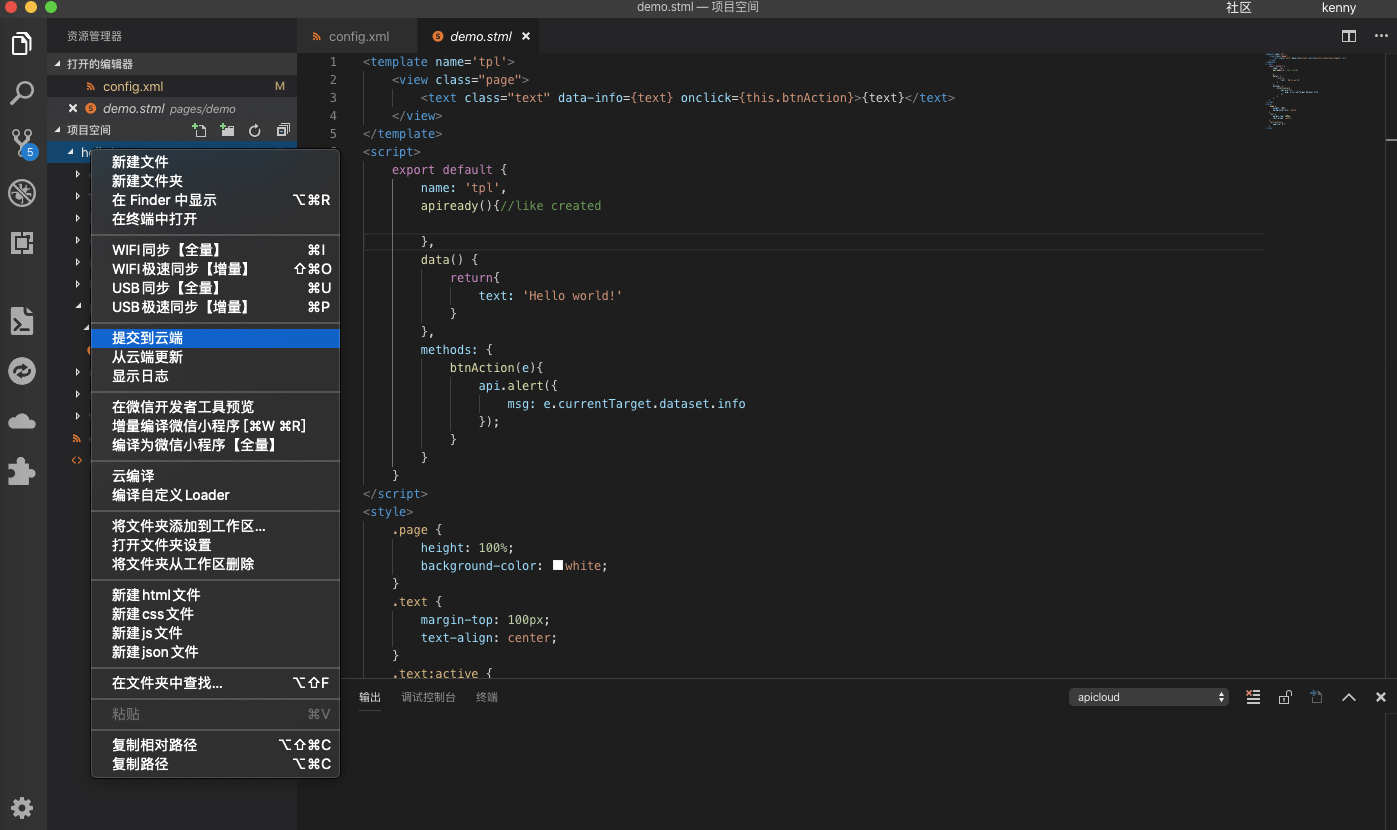
Task: Select WIFI 极速同步【增量】 menu item
Action: [x=215, y=269]
